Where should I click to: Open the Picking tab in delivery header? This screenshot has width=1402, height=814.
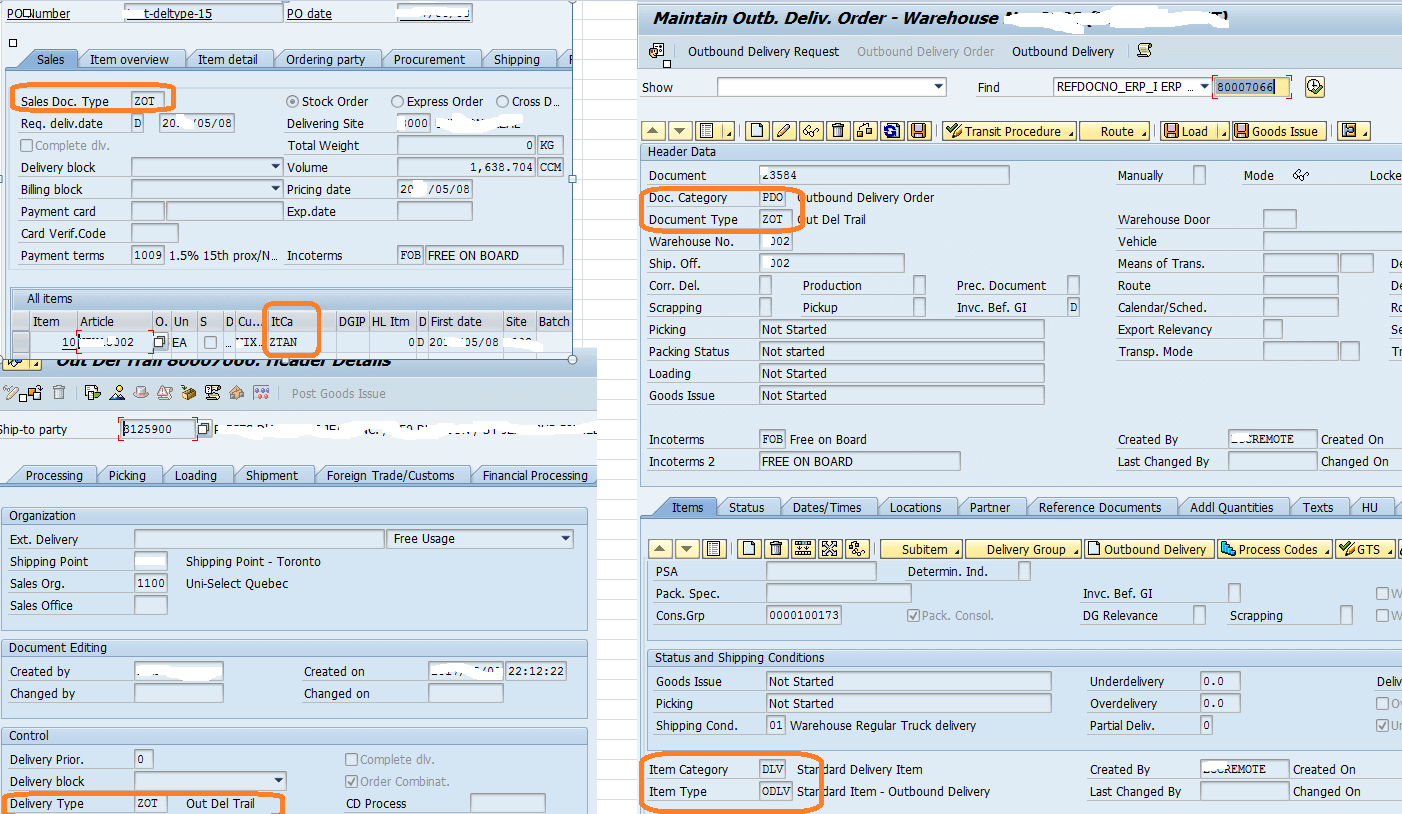[x=127, y=475]
